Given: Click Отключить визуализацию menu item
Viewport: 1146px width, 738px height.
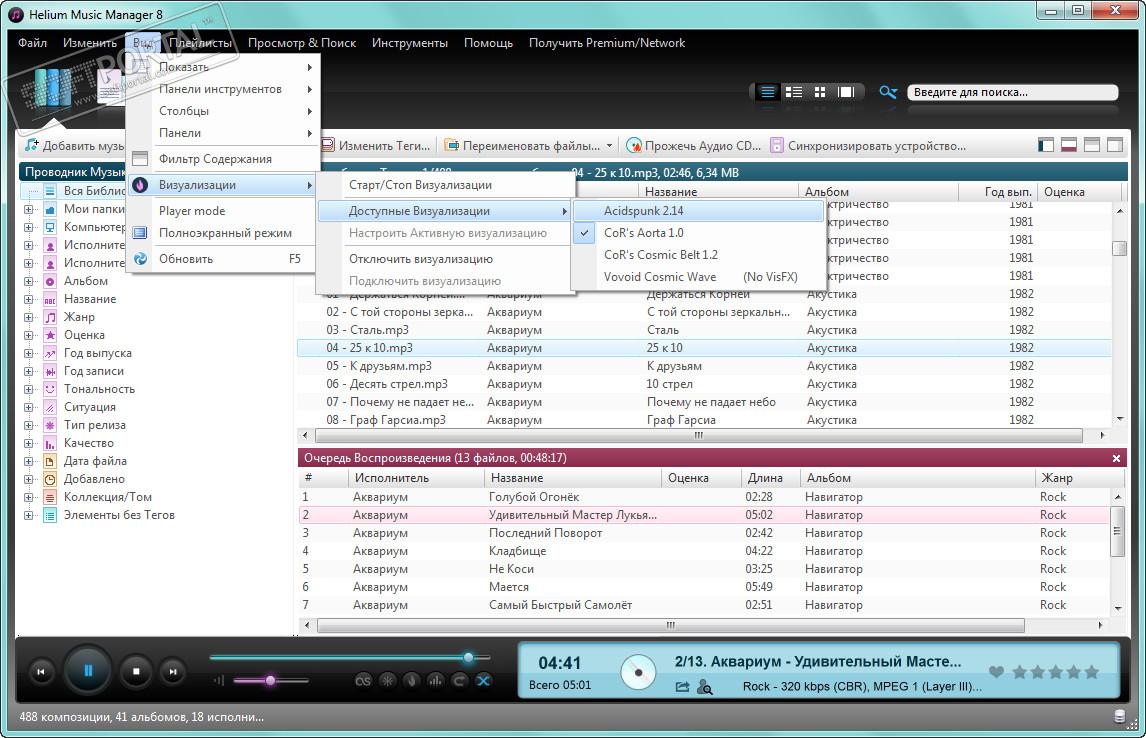Looking at the screenshot, I should (445, 259).
